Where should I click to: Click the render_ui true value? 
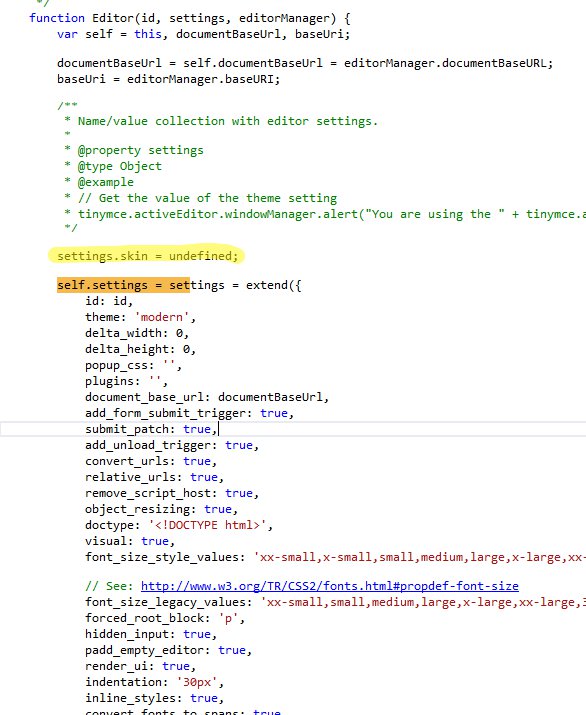176,666
